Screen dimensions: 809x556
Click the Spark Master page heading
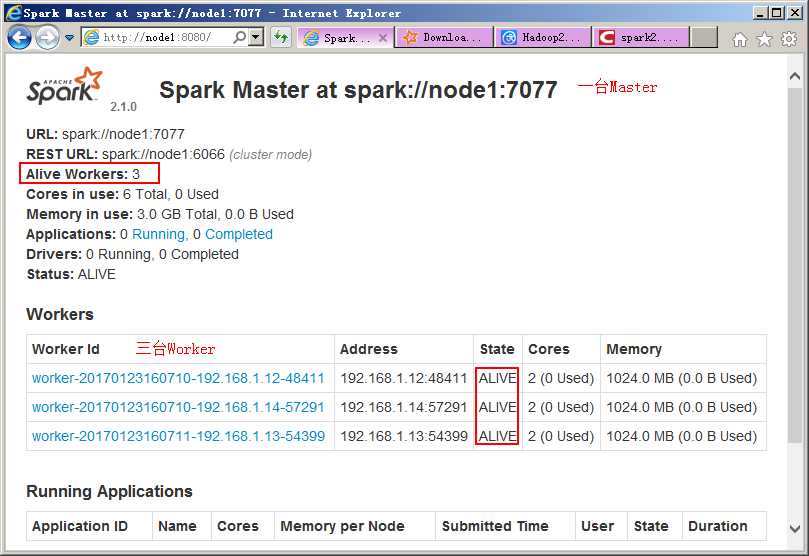click(358, 90)
